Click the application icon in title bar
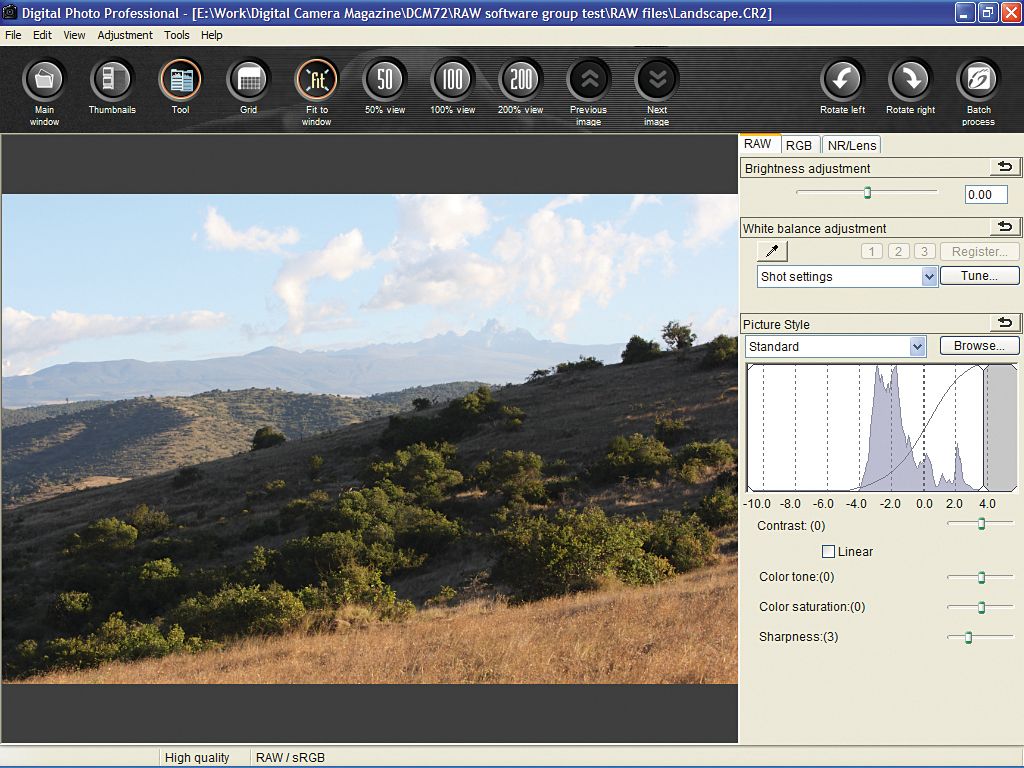 point(9,12)
